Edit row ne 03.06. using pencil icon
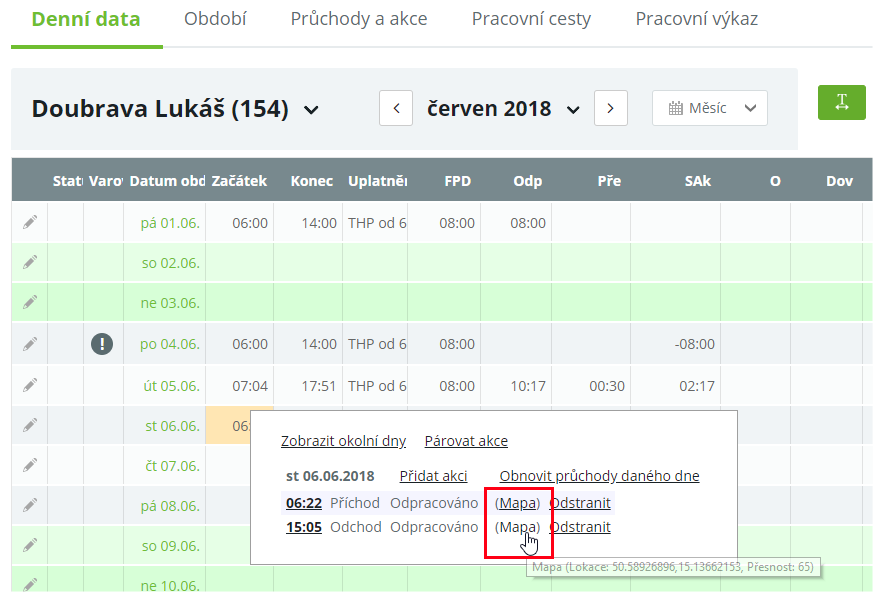Screen dimensions: 873x592 point(29,303)
